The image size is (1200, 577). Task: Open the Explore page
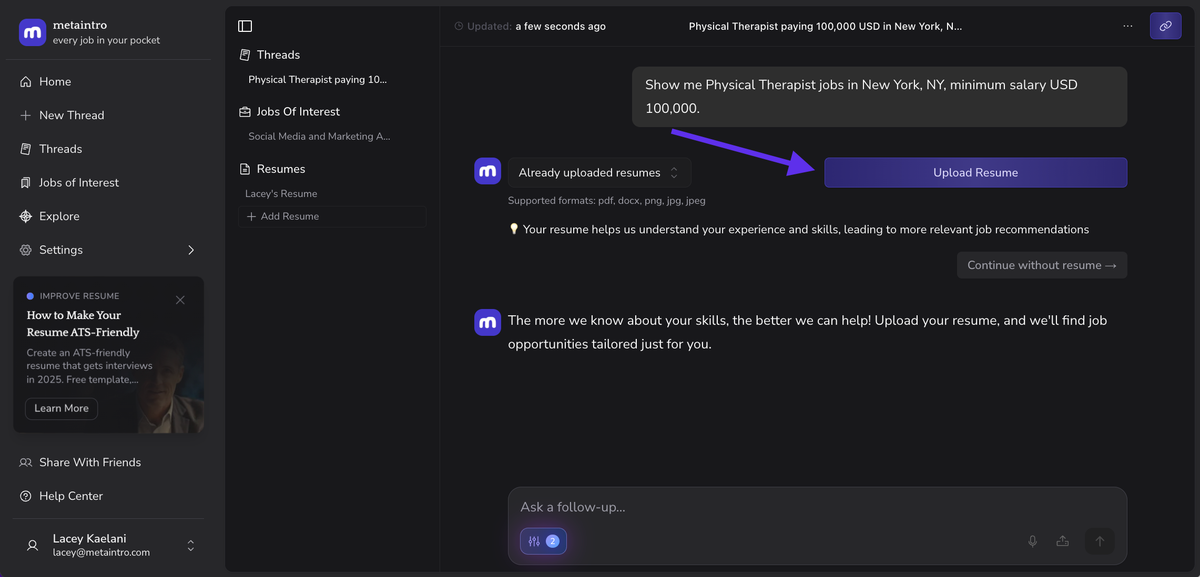(x=59, y=216)
